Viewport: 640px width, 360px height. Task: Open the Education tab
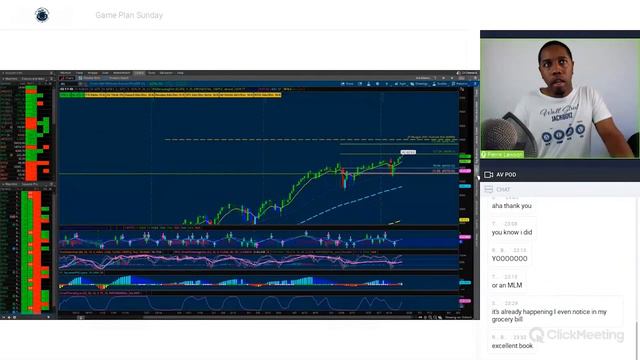(166, 73)
